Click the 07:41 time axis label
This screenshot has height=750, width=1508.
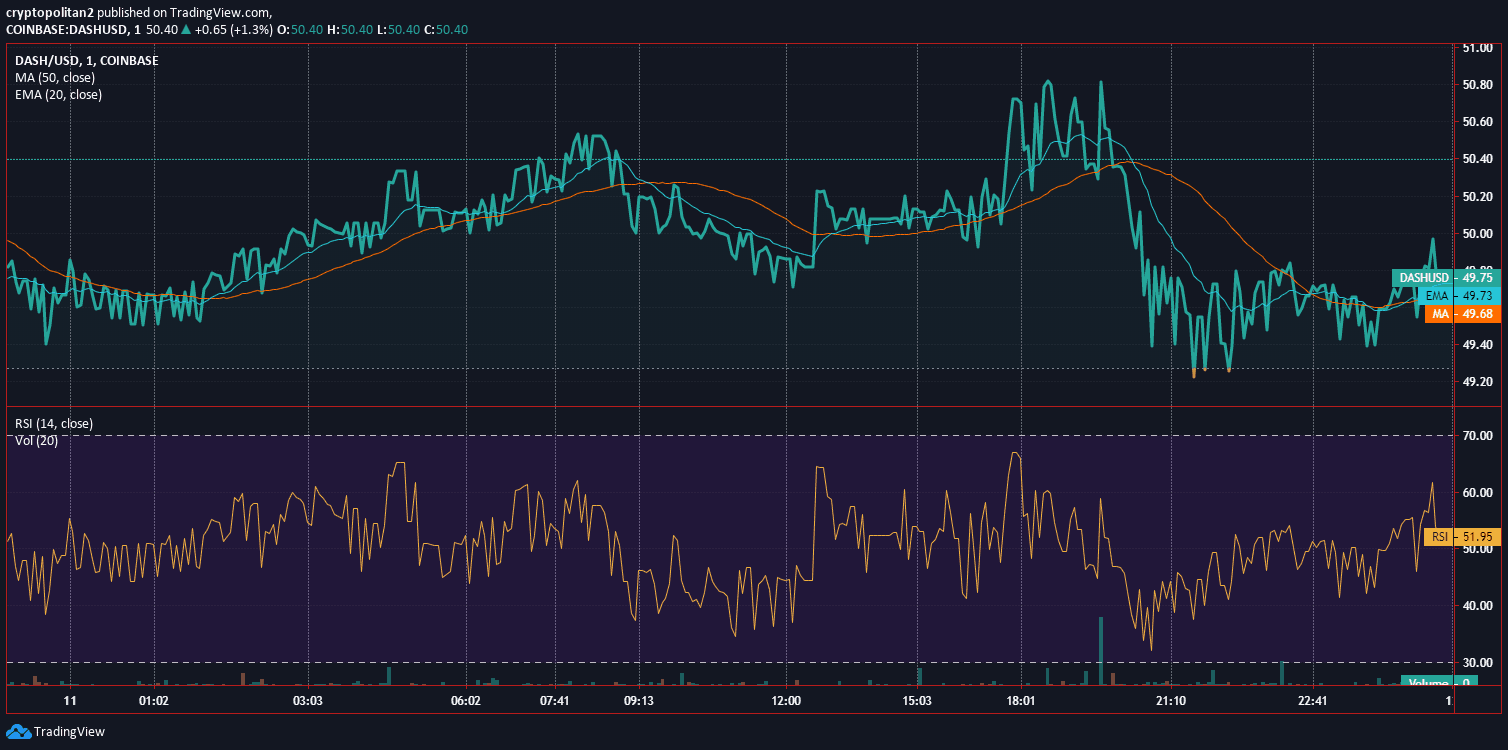554,701
